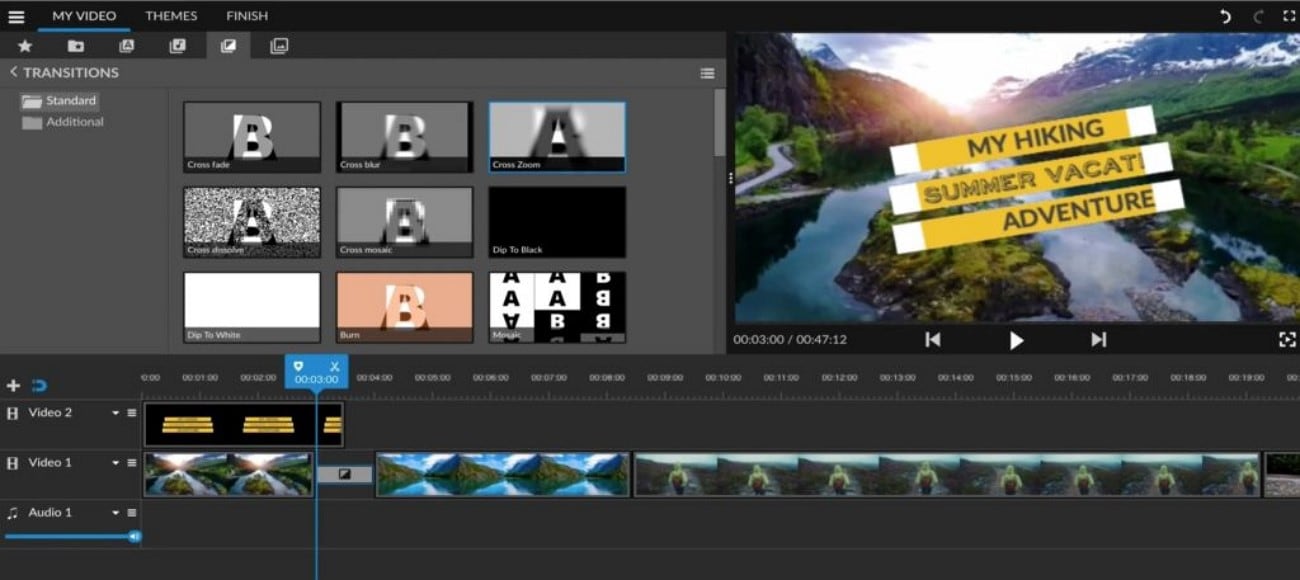The width and height of the screenshot is (1300, 580).
Task: Select the Cross Zoom transition thumbnail
Action: coord(557,137)
